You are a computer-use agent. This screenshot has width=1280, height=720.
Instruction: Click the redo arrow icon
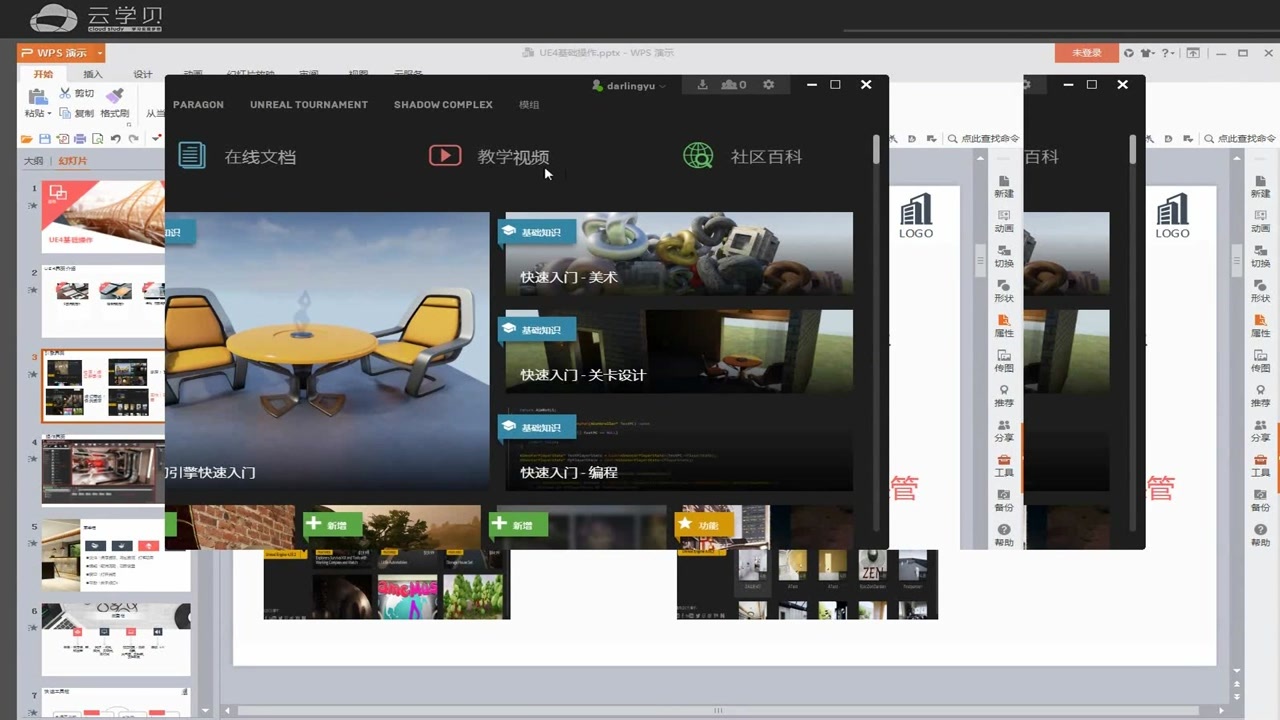(x=134, y=138)
